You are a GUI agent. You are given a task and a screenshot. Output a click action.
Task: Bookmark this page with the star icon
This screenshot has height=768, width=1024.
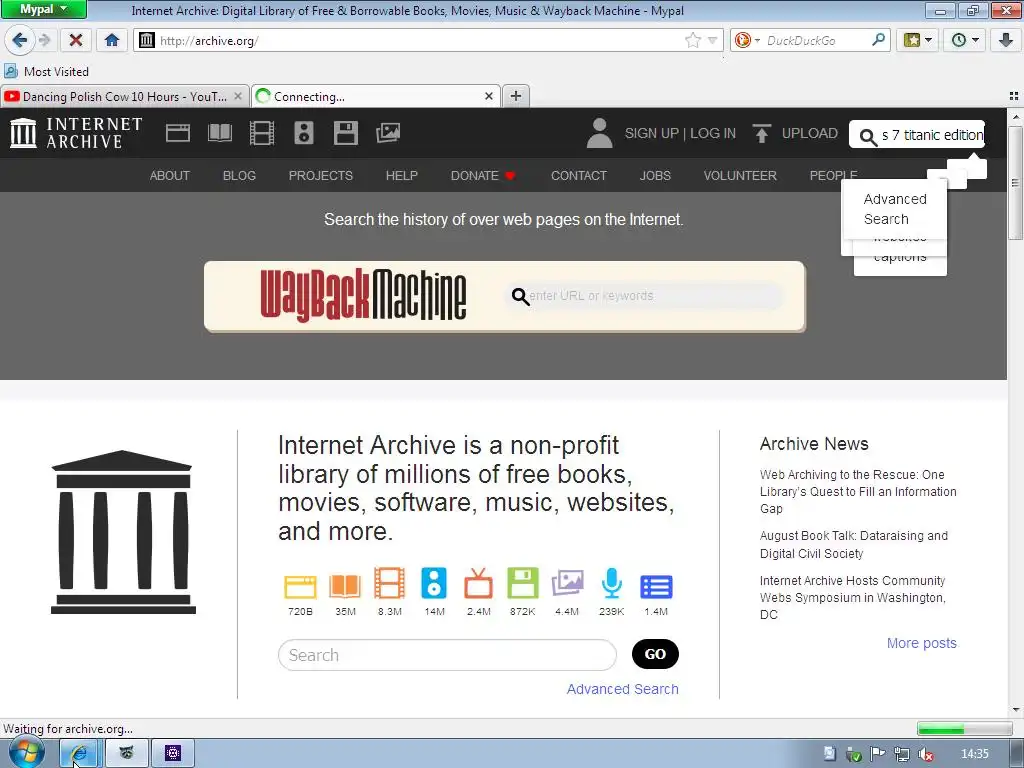point(692,40)
